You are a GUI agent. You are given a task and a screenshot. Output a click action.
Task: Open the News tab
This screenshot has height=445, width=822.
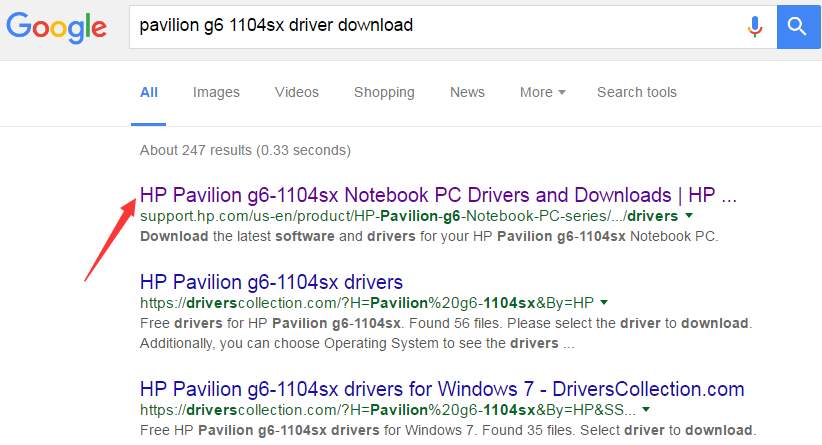point(467,92)
